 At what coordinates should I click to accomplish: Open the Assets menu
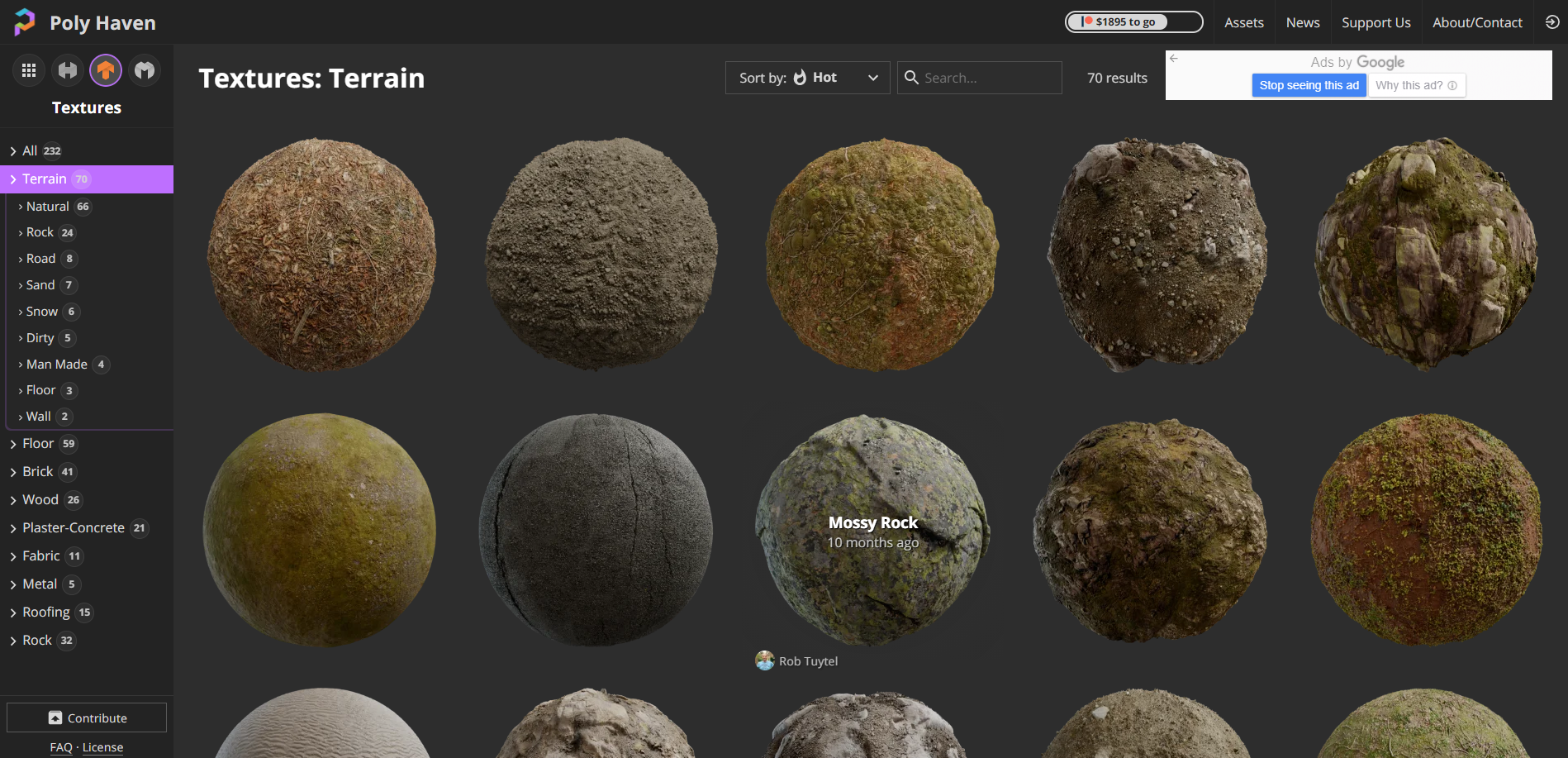(x=1244, y=22)
